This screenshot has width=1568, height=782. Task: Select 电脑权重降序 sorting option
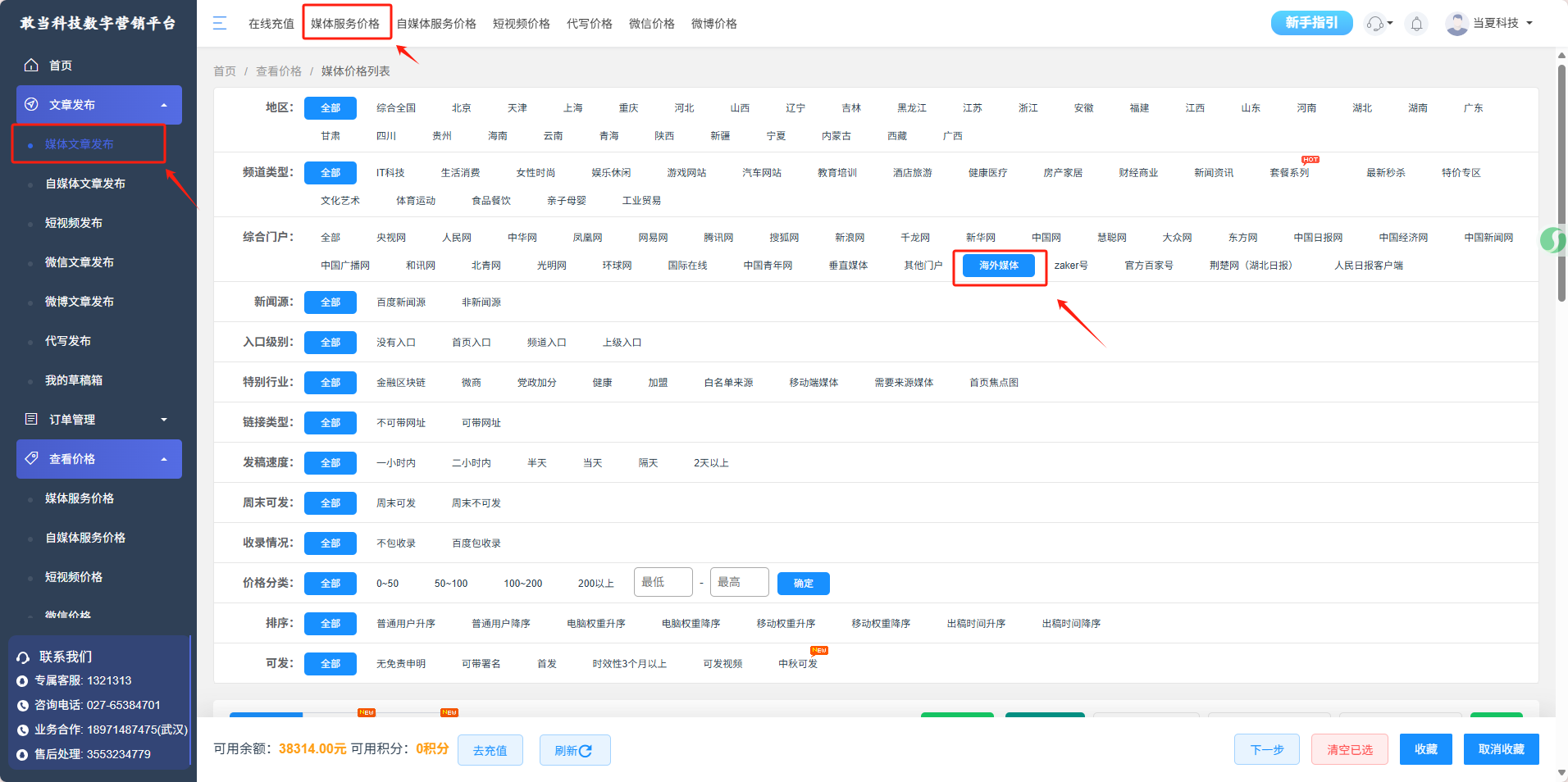coord(691,624)
